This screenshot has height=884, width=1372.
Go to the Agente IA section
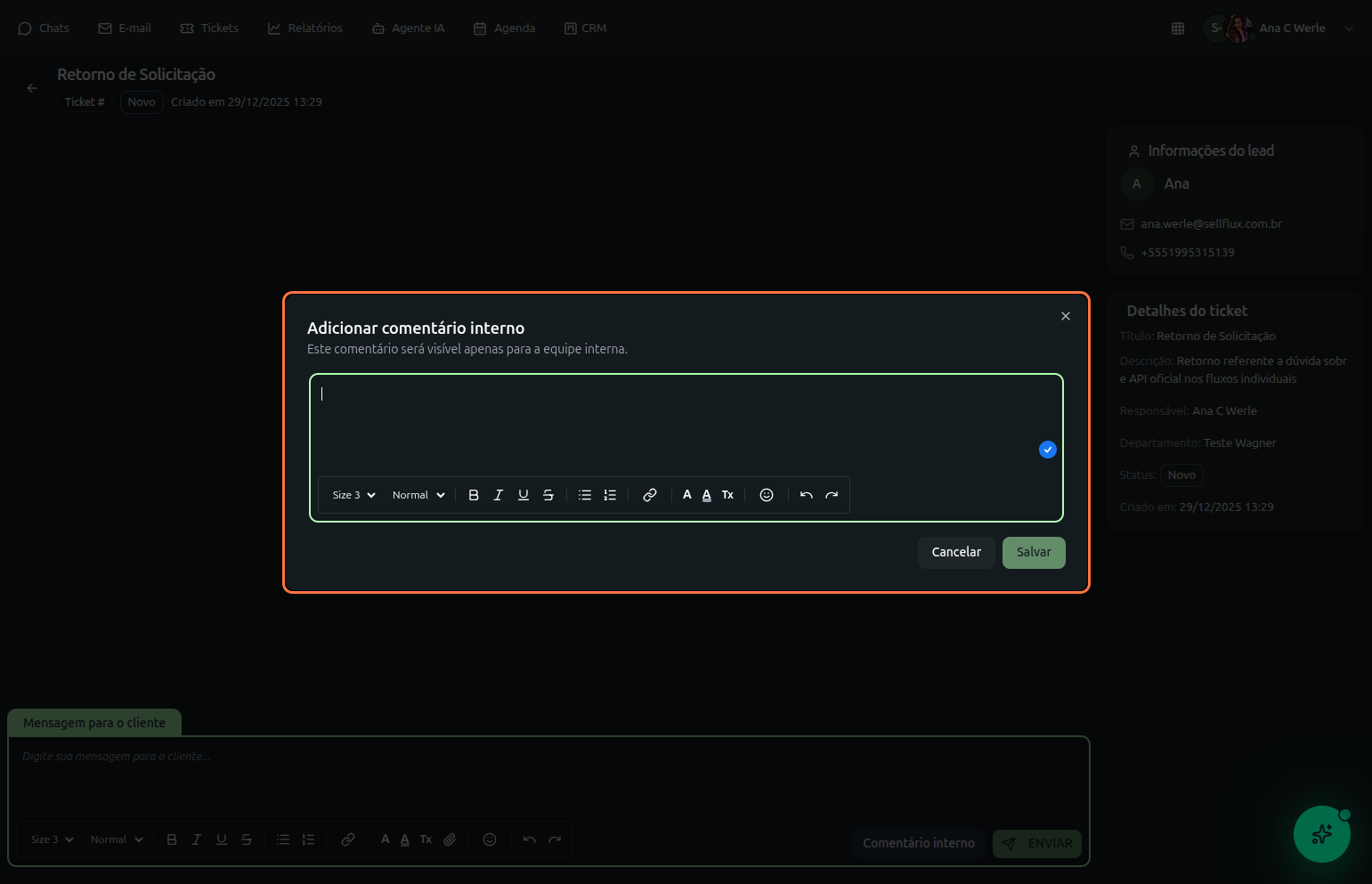pos(409,28)
